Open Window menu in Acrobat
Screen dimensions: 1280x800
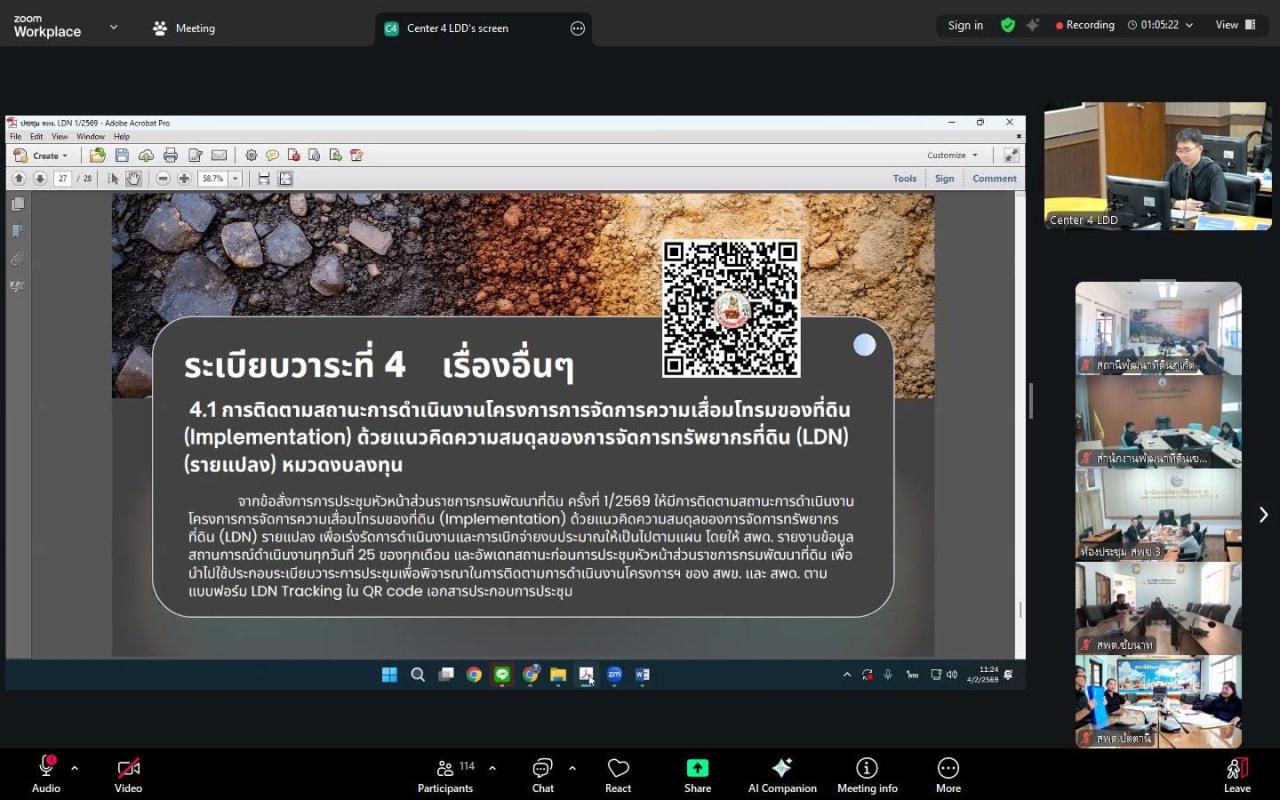tap(90, 137)
